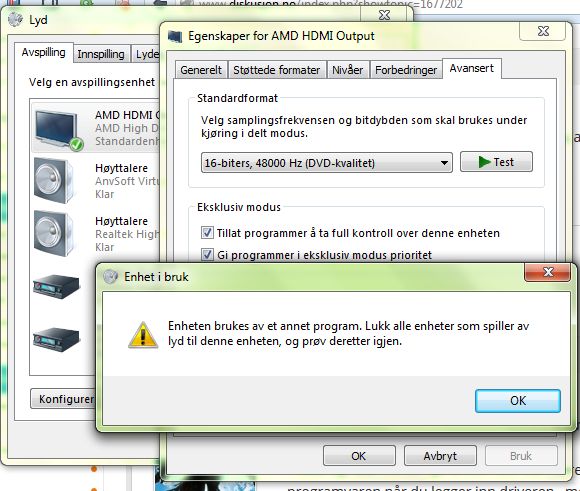The height and width of the screenshot is (491, 580).
Task: Click the Lyd window speaker title icon
Action: 16,19
